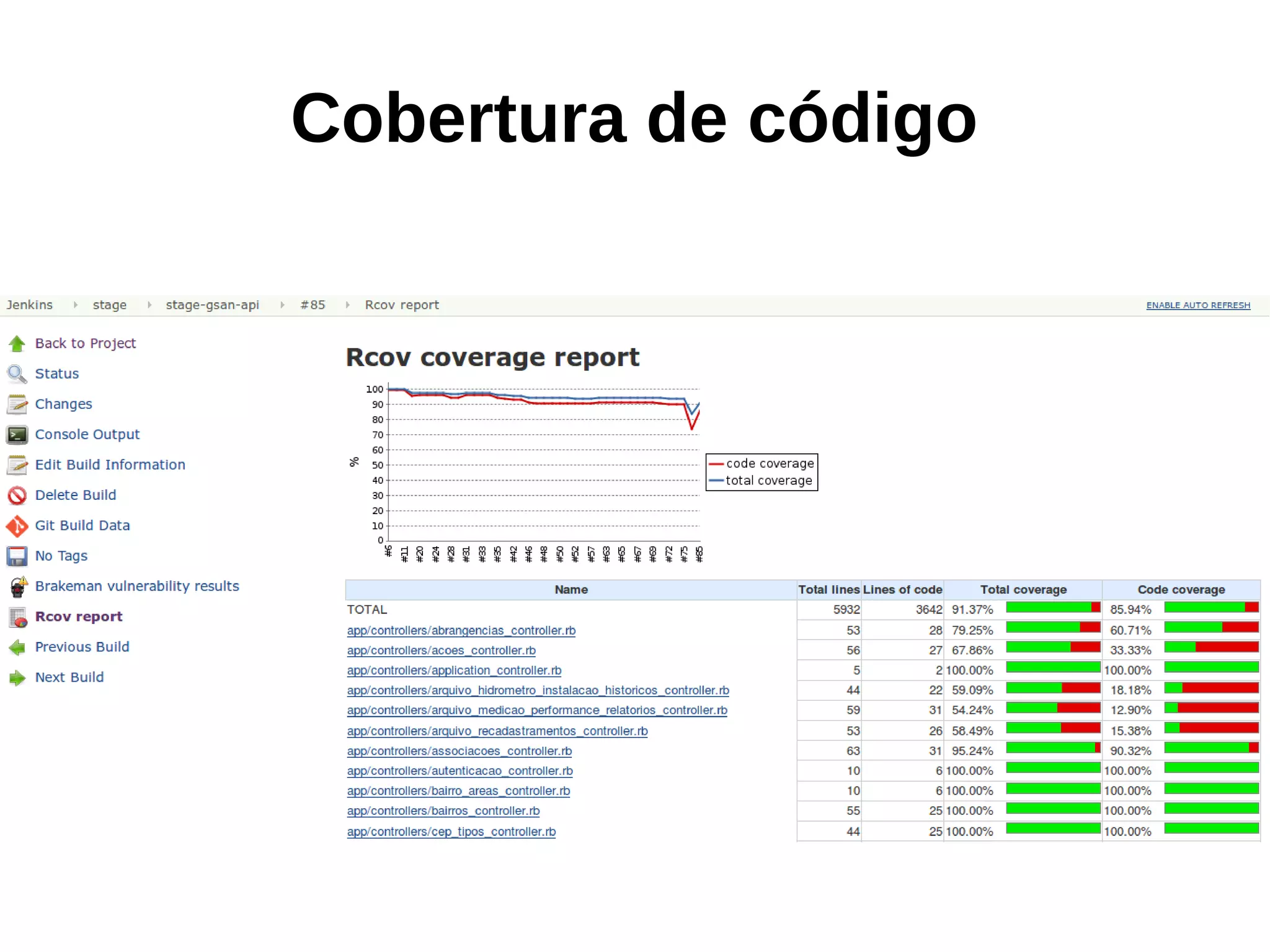Expand the arrow after Jenkins breadcrumb
Viewport: 1270px width, 952px height.
click(x=75, y=305)
